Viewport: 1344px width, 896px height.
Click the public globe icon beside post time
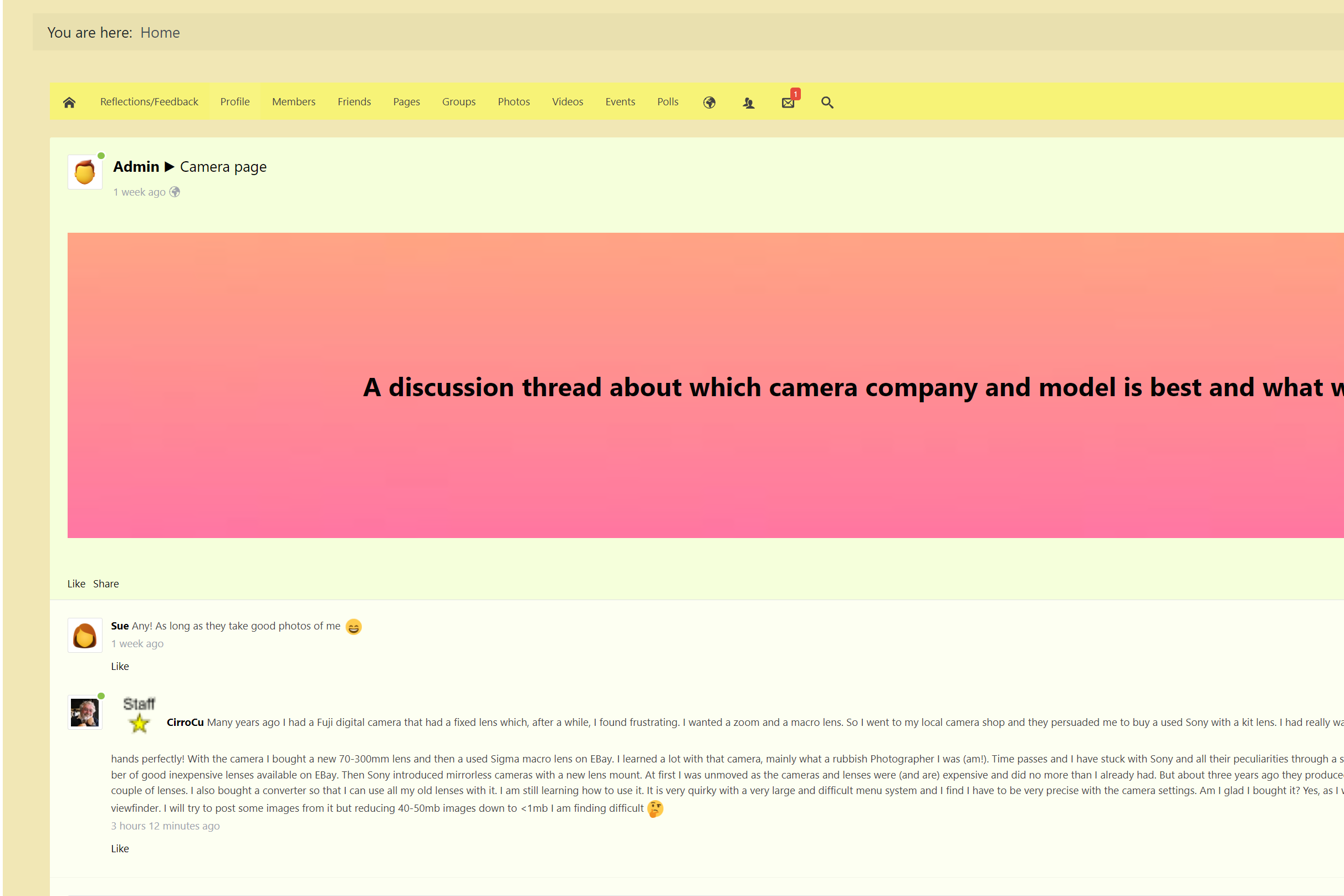point(175,192)
